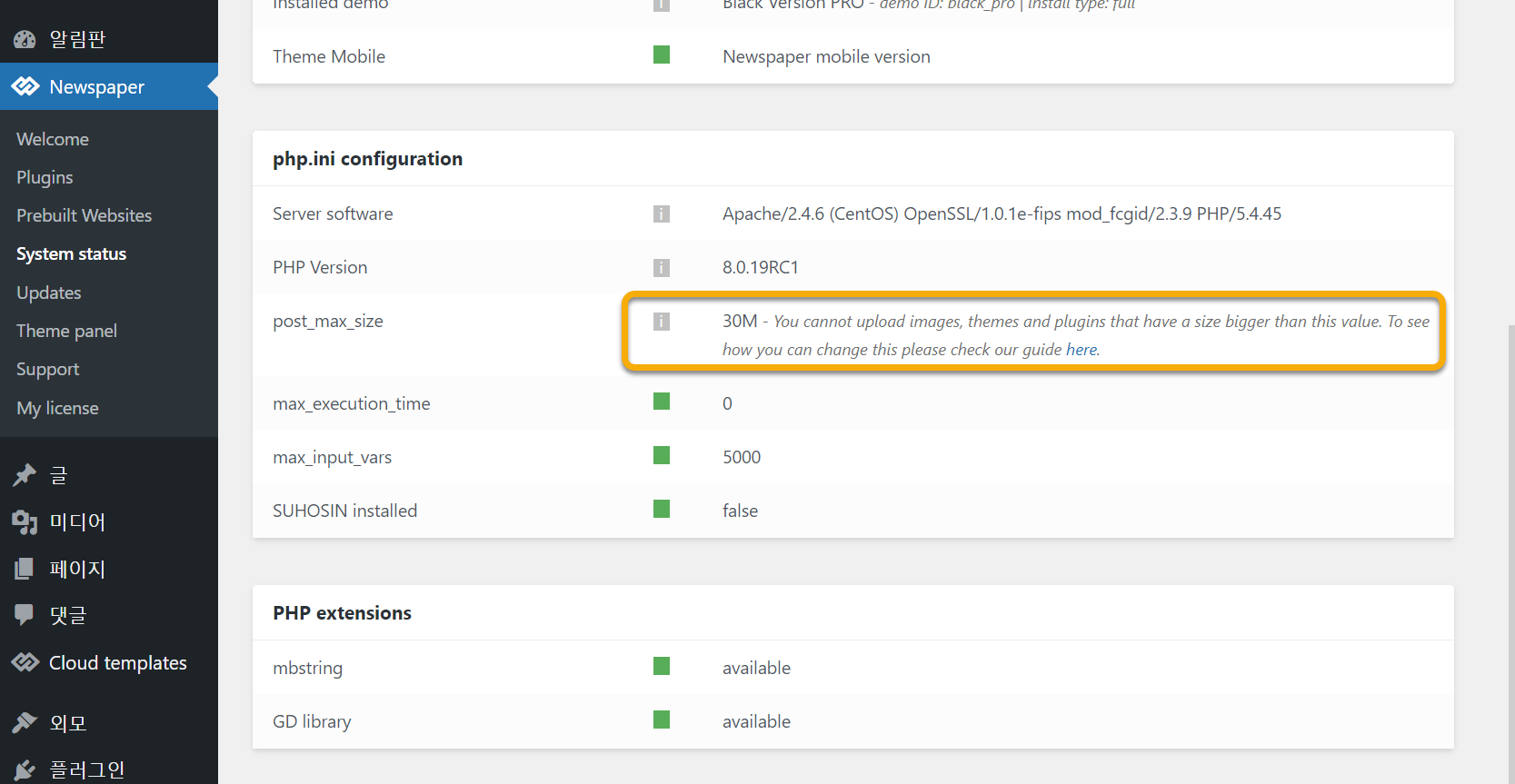Click the 'PHP Version' label
Viewport: 1515px width, 784px height.
pyautogui.click(x=320, y=267)
